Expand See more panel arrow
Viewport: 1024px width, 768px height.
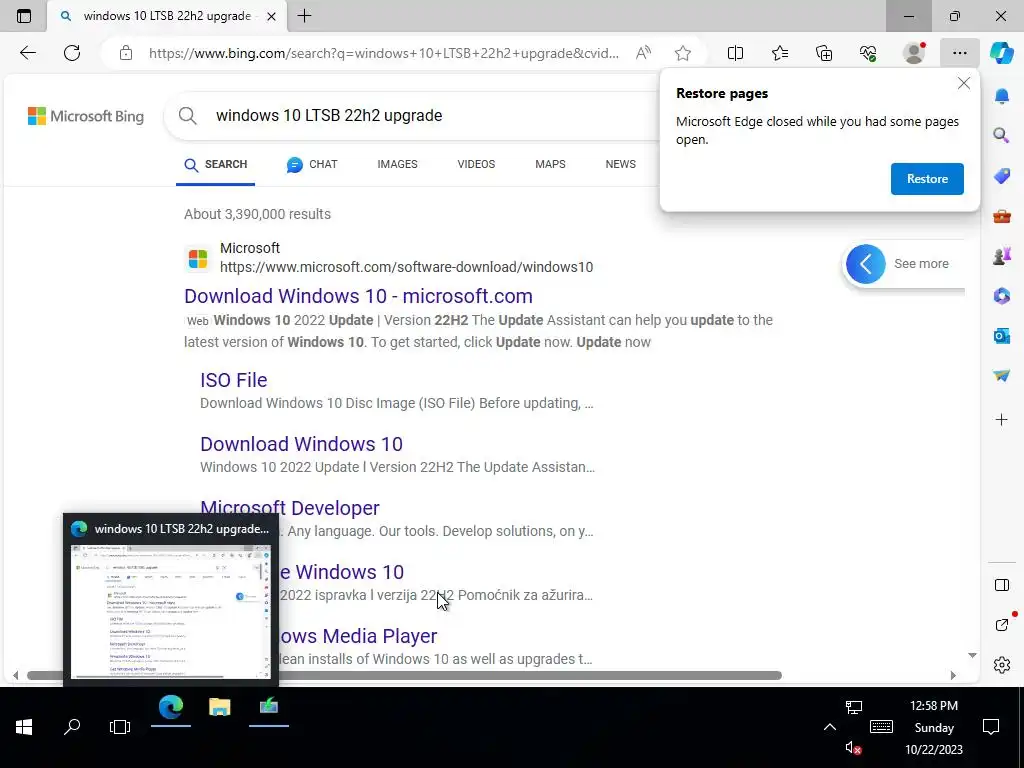click(x=865, y=264)
